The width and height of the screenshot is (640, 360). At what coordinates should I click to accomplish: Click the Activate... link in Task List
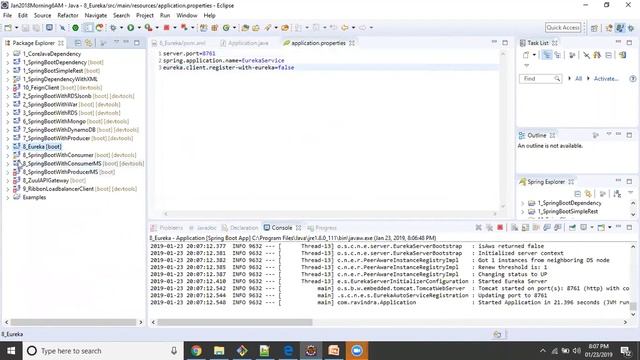click(606, 78)
